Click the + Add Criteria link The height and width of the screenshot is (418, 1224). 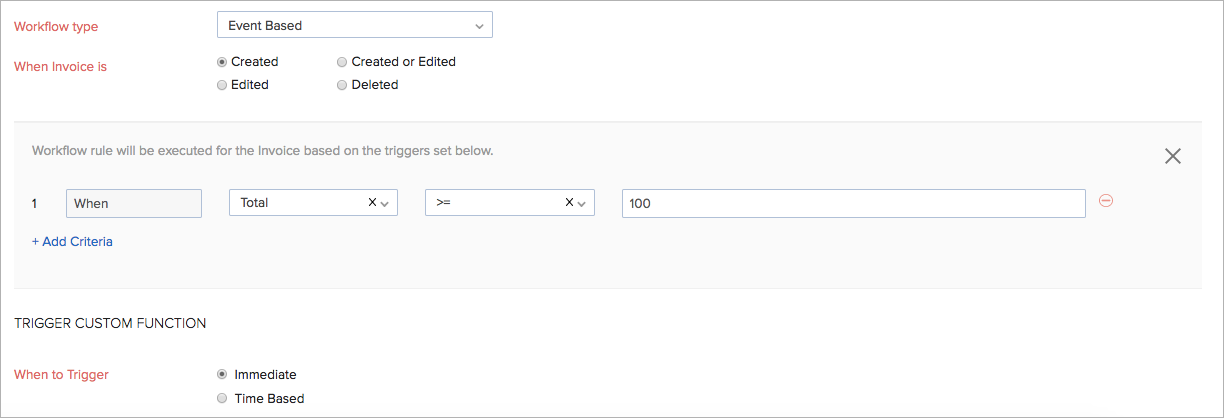[72, 241]
